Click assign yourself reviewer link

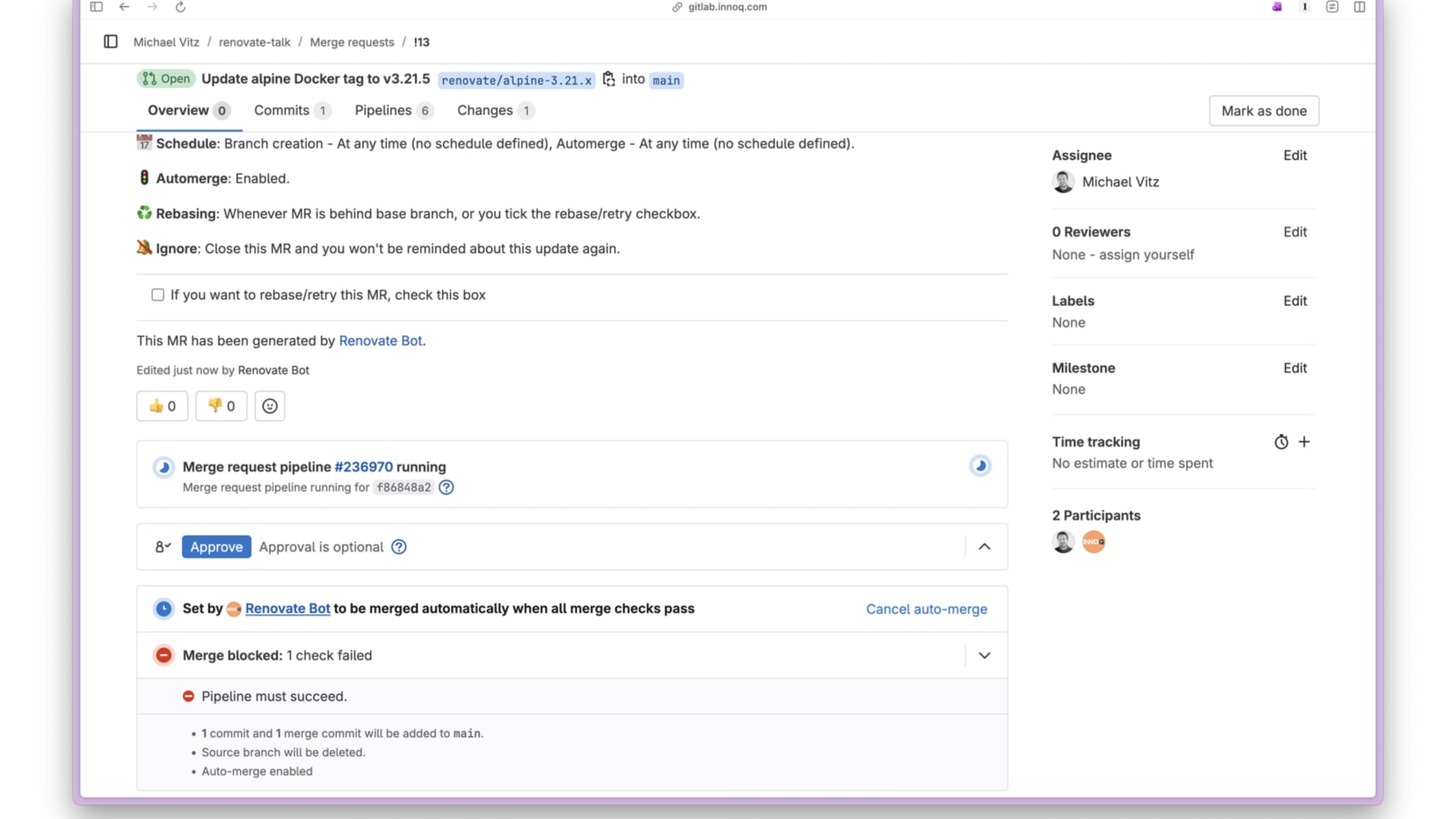tap(1147, 255)
